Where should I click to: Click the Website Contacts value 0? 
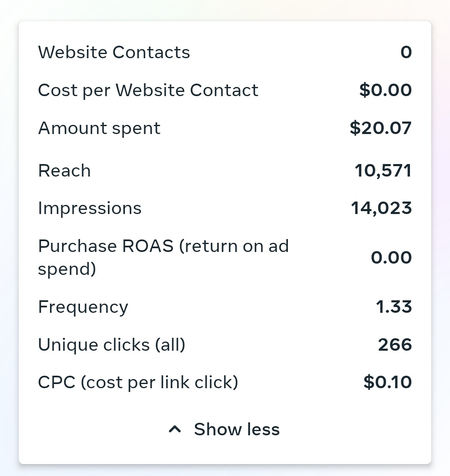406,52
